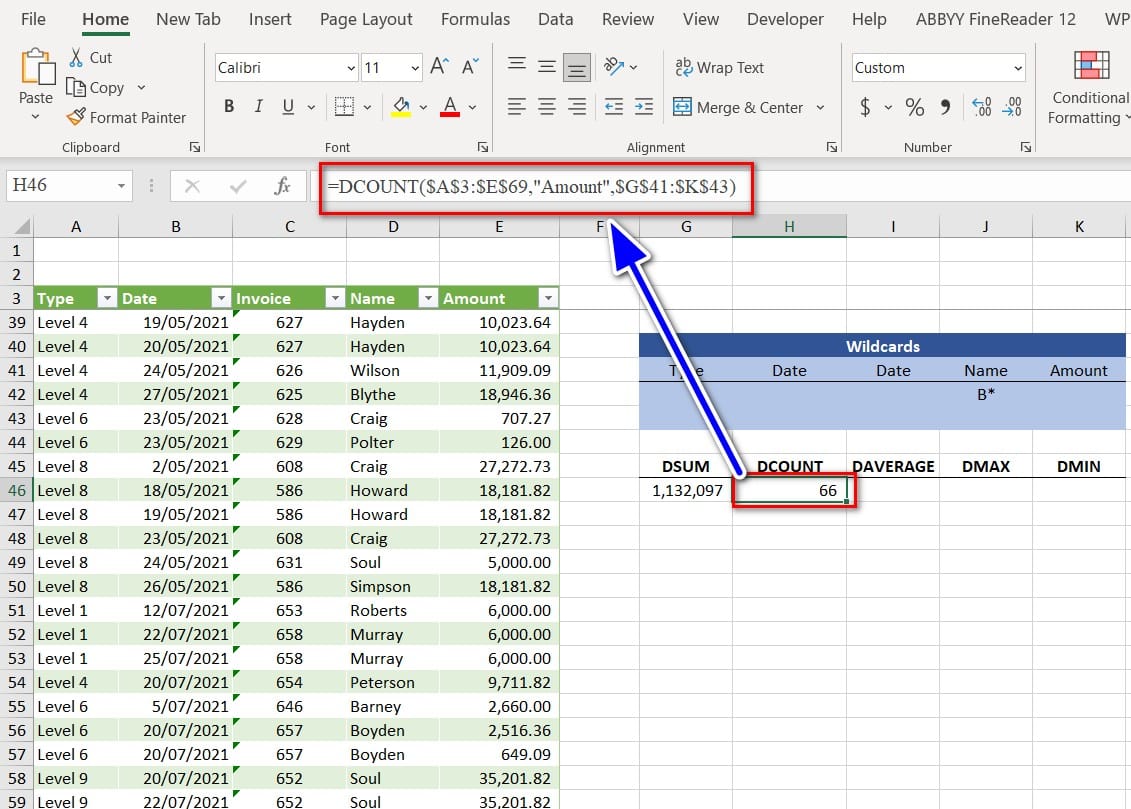This screenshot has height=809, width=1131.
Task: Click the Cut button
Action: click(90, 58)
